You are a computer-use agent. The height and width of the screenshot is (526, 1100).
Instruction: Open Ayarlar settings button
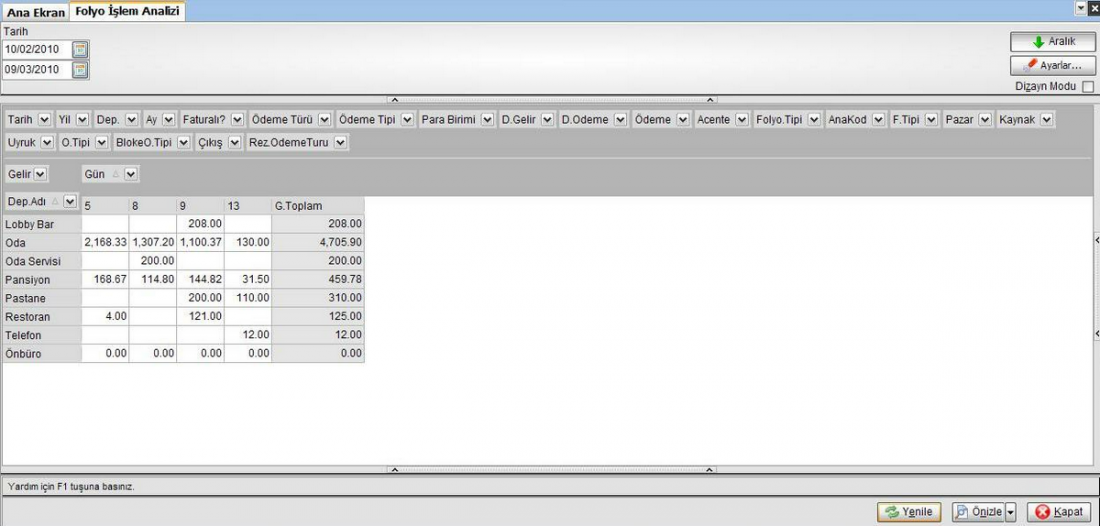pos(1053,66)
